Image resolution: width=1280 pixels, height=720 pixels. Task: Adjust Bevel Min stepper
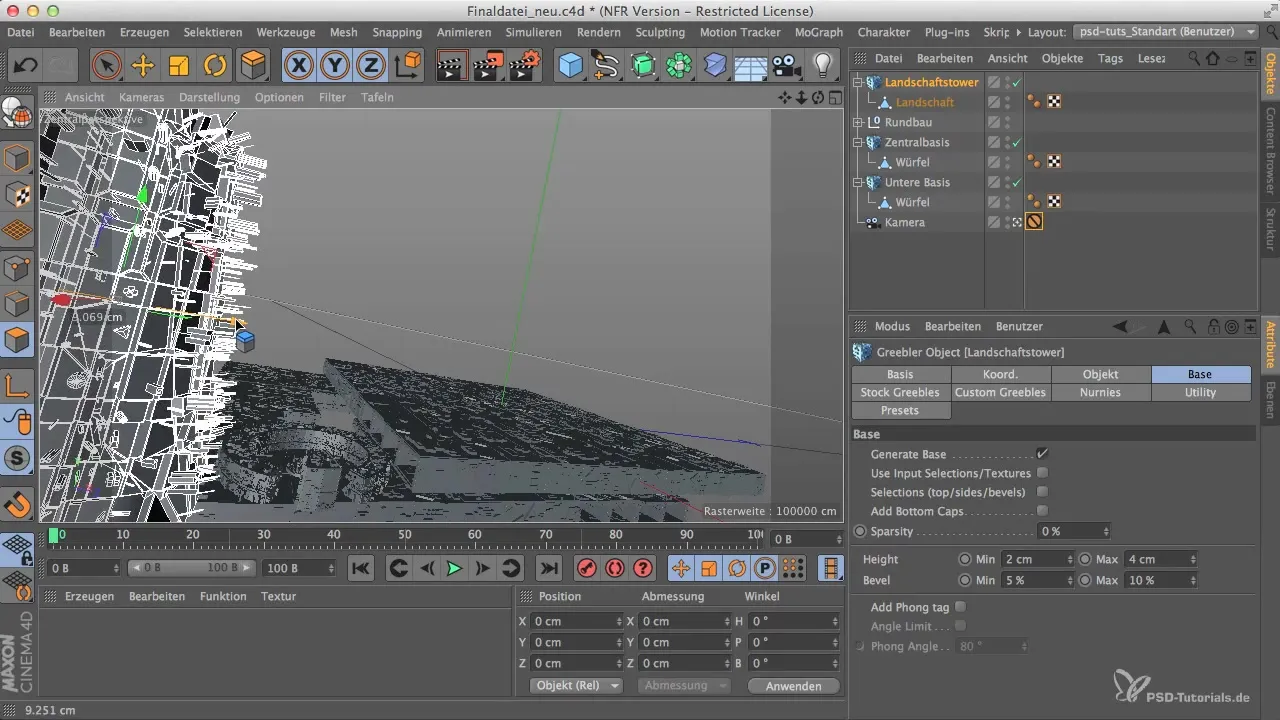coord(1070,580)
